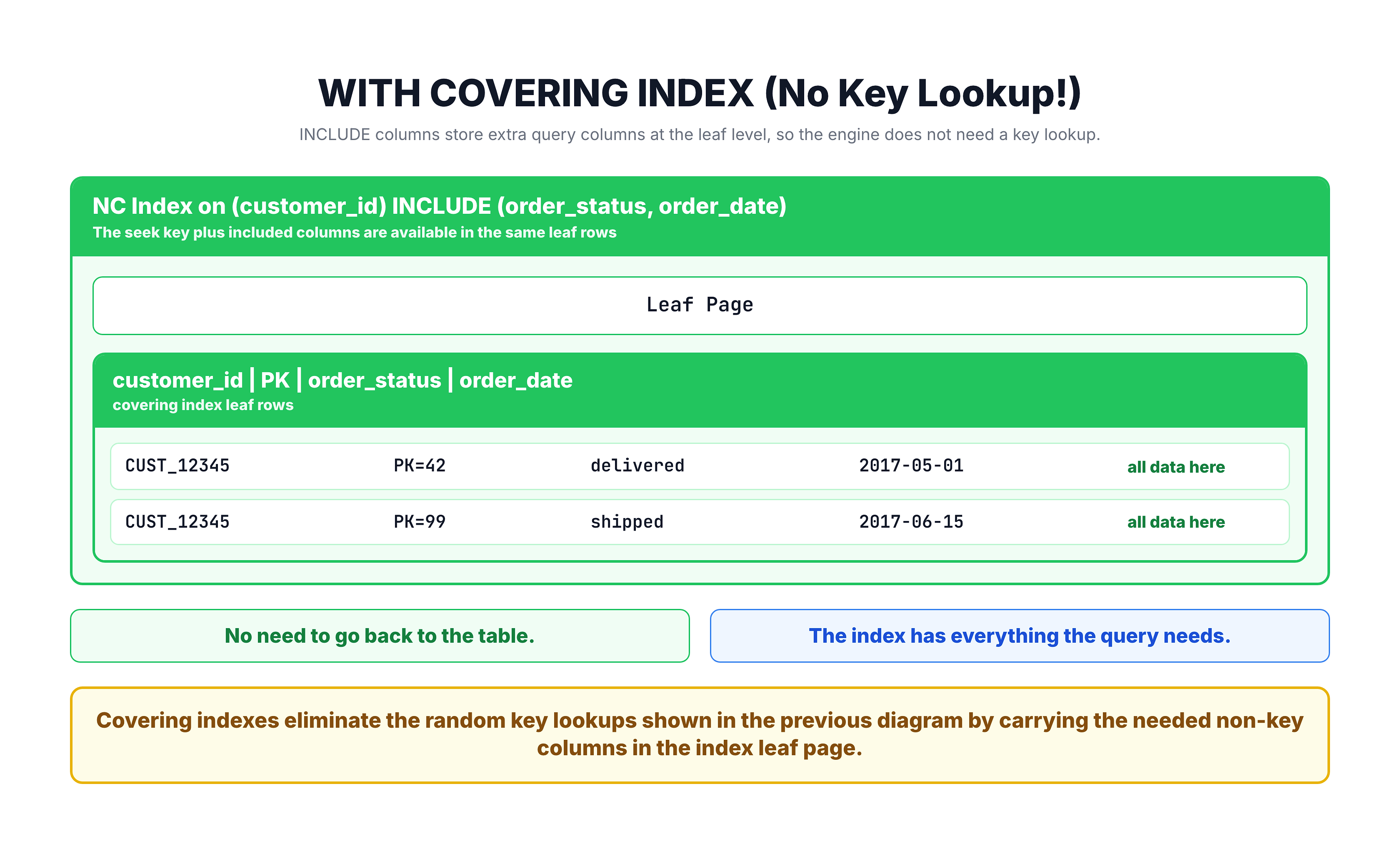Click the 'shipped' status cell
This screenshot has width=1400, height=854.
627,522
